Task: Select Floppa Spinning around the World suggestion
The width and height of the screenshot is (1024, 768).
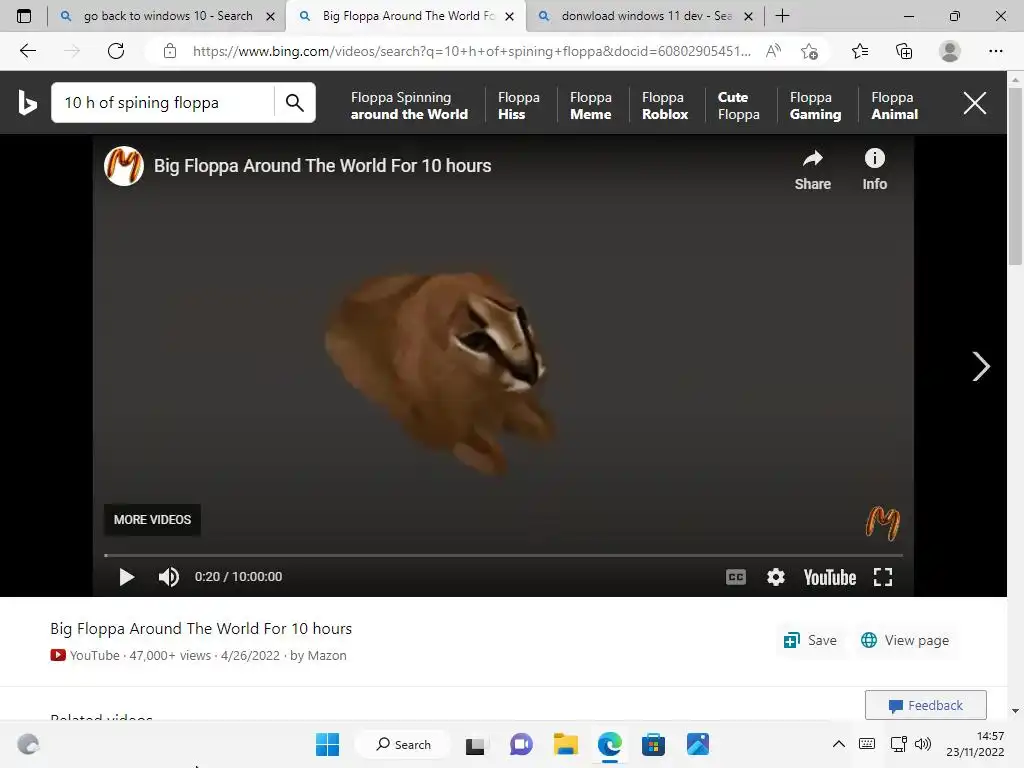Action: 409,105
